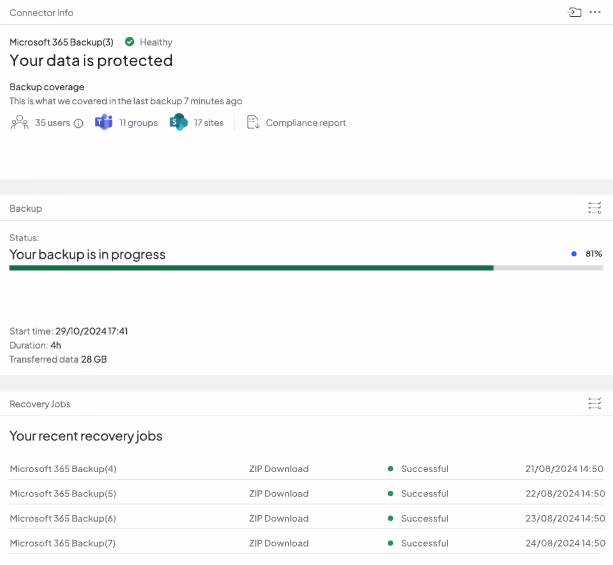613x565 pixels.
Task: Click Successful status in the Backup(4) row
Action: pos(425,468)
